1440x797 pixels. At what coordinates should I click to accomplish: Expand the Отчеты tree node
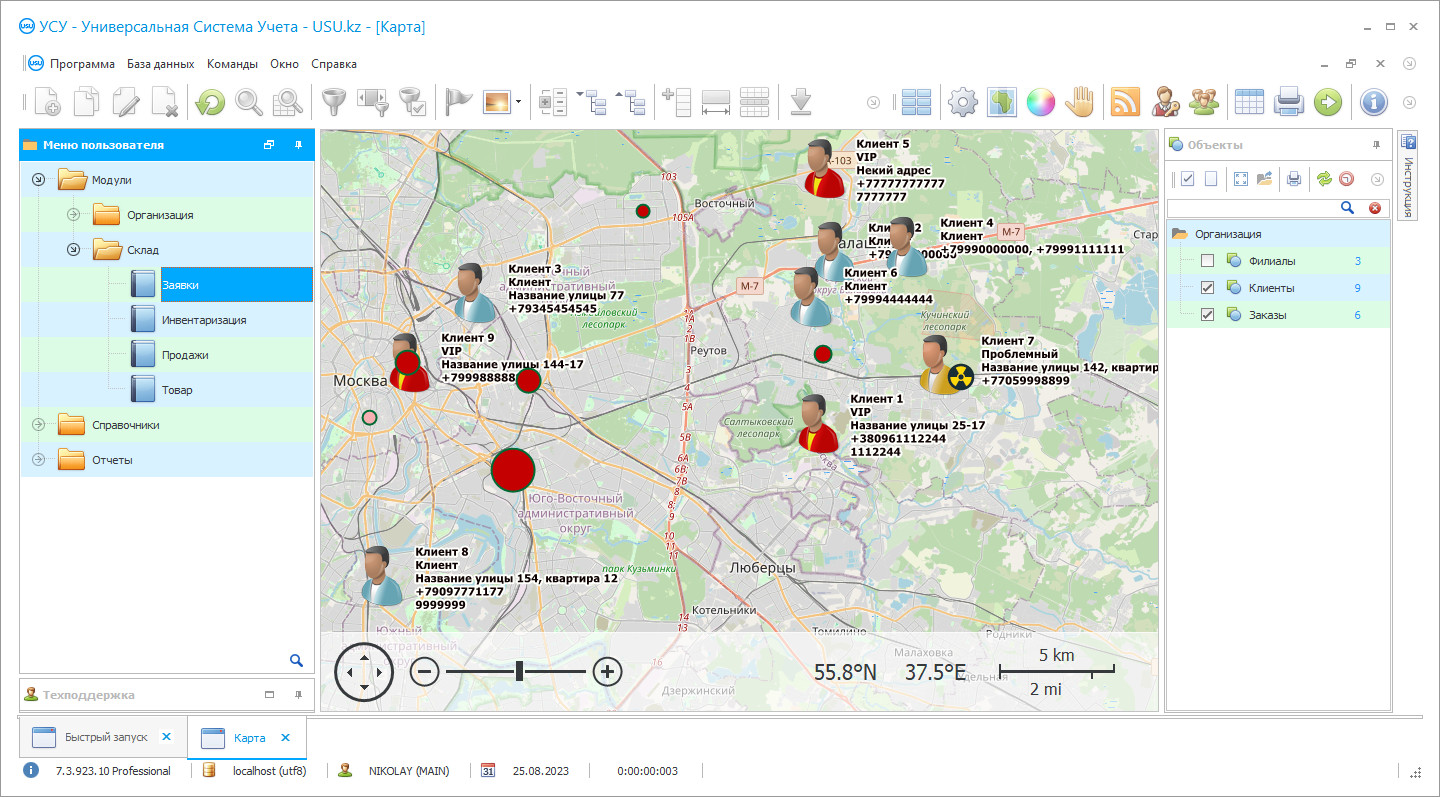click(39, 460)
